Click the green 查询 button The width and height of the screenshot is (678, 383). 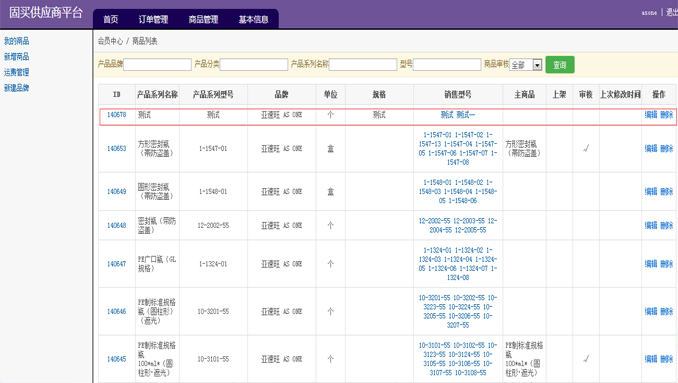(560, 65)
